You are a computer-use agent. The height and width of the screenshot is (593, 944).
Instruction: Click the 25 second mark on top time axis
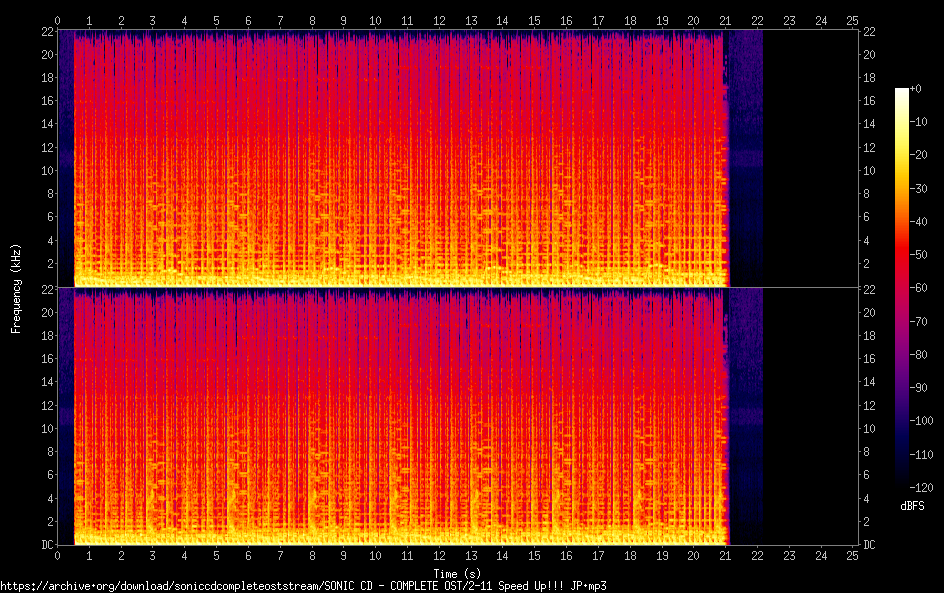coord(853,20)
